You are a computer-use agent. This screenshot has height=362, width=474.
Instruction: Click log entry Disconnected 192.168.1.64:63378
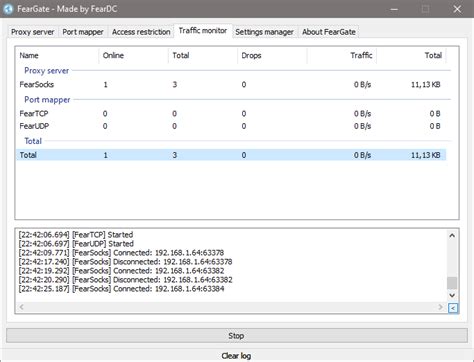click(125, 262)
